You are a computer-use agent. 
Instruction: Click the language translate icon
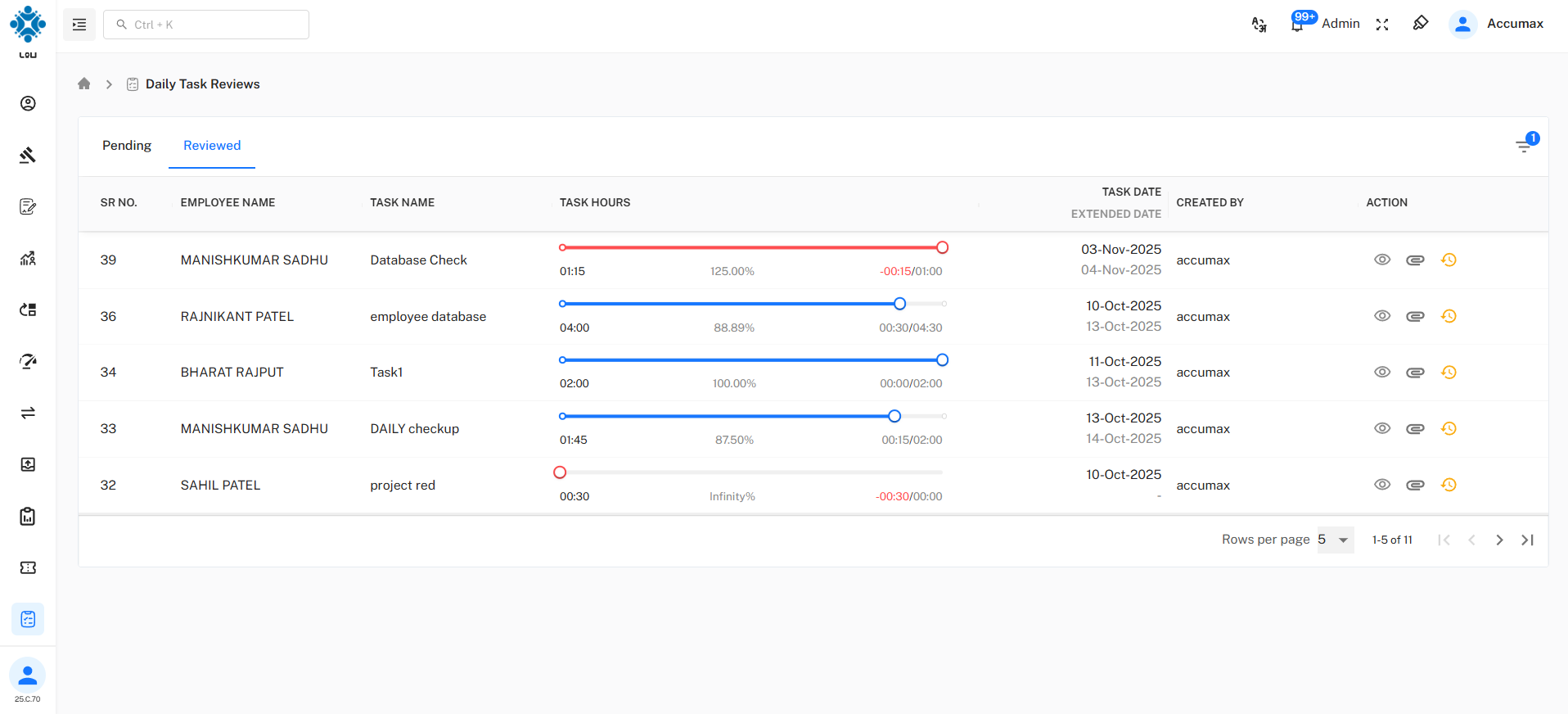click(1259, 25)
